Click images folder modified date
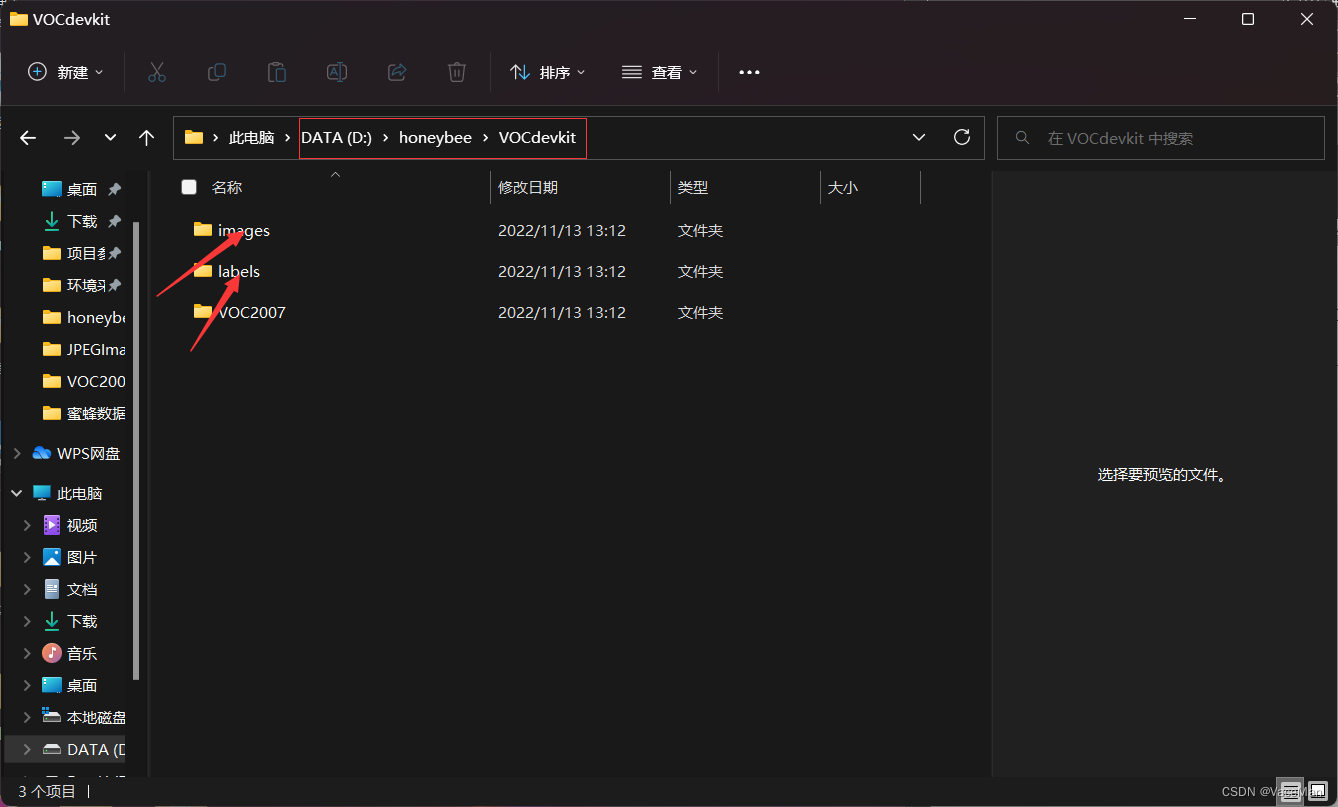1338x807 pixels. pyautogui.click(x=562, y=230)
